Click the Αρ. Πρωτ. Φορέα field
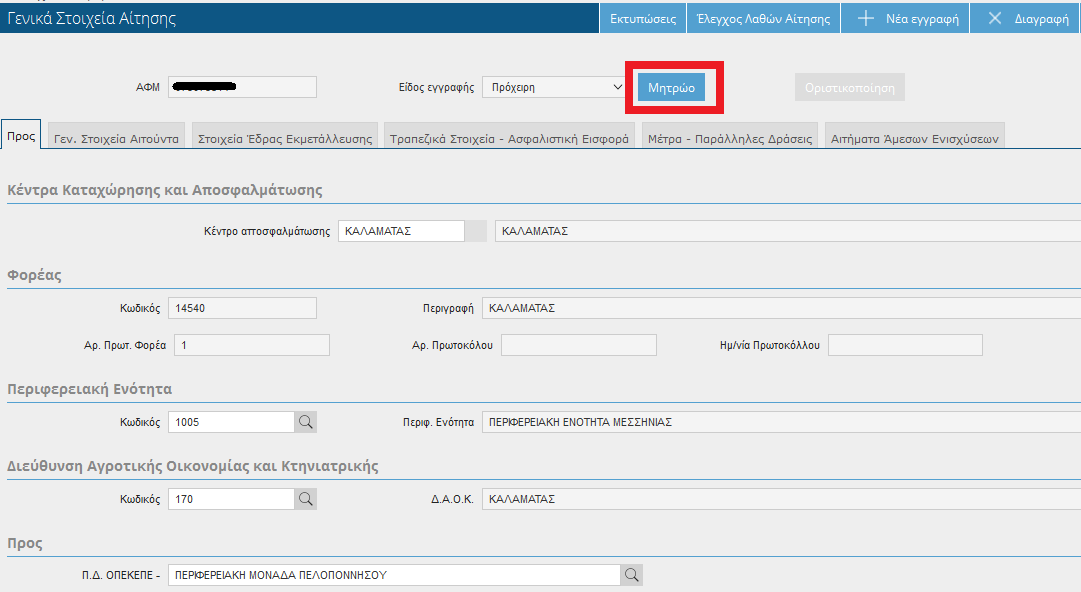This screenshot has height=592, width=1081. click(252, 345)
